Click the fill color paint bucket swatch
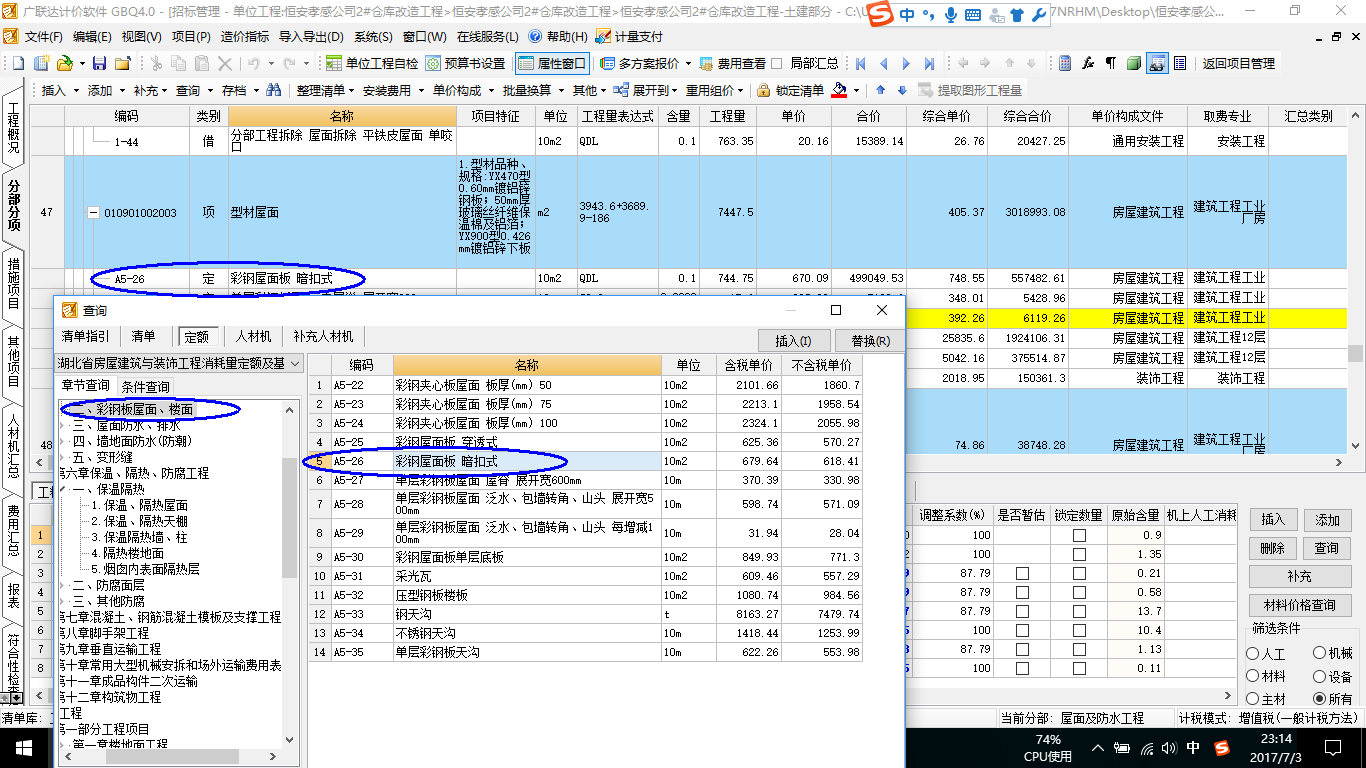The image size is (1366, 768). pos(839,90)
